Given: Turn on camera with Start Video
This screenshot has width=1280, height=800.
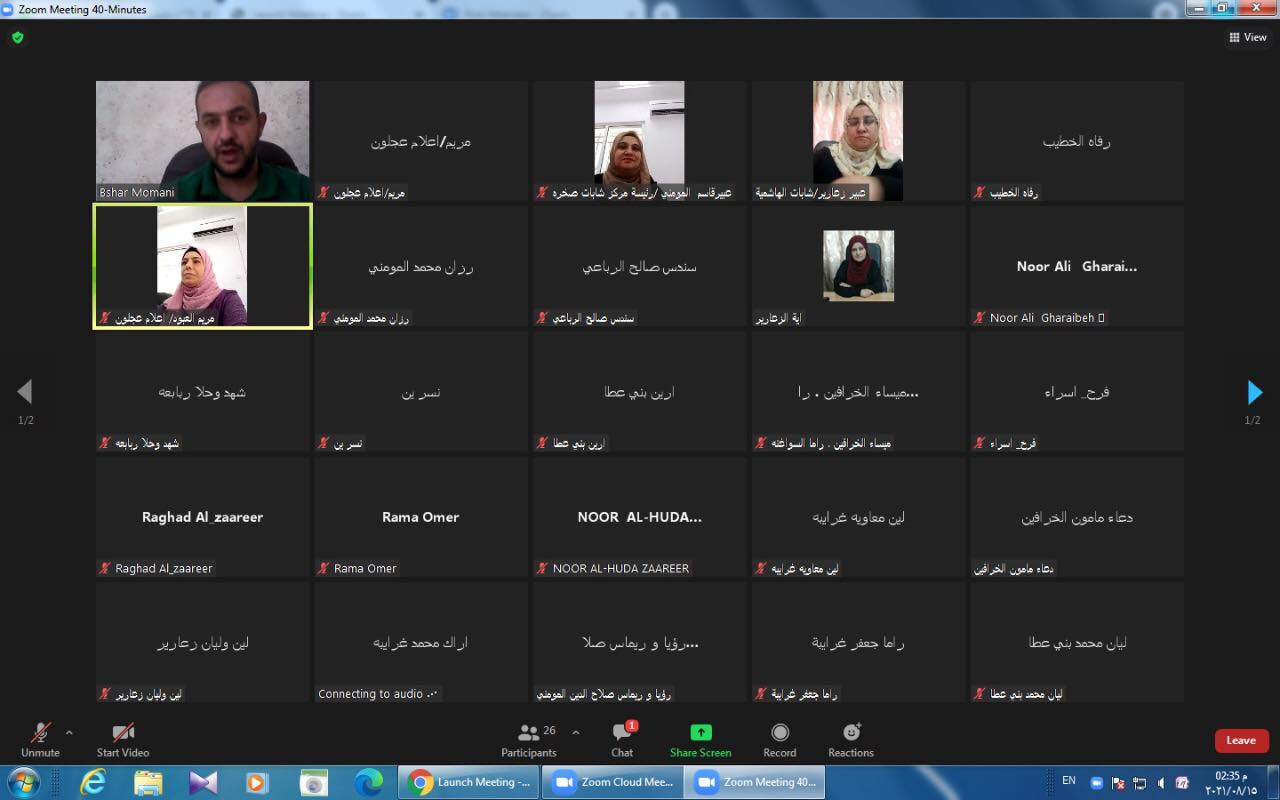Looking at the screenshot, I should (122, 740).
